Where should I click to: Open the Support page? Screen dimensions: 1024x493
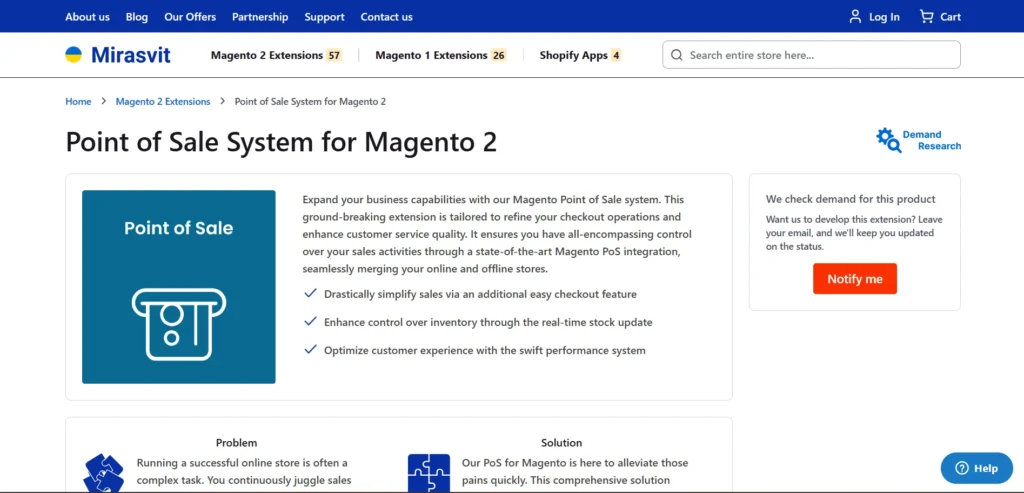pyautogui.click(x=325, y=17)
